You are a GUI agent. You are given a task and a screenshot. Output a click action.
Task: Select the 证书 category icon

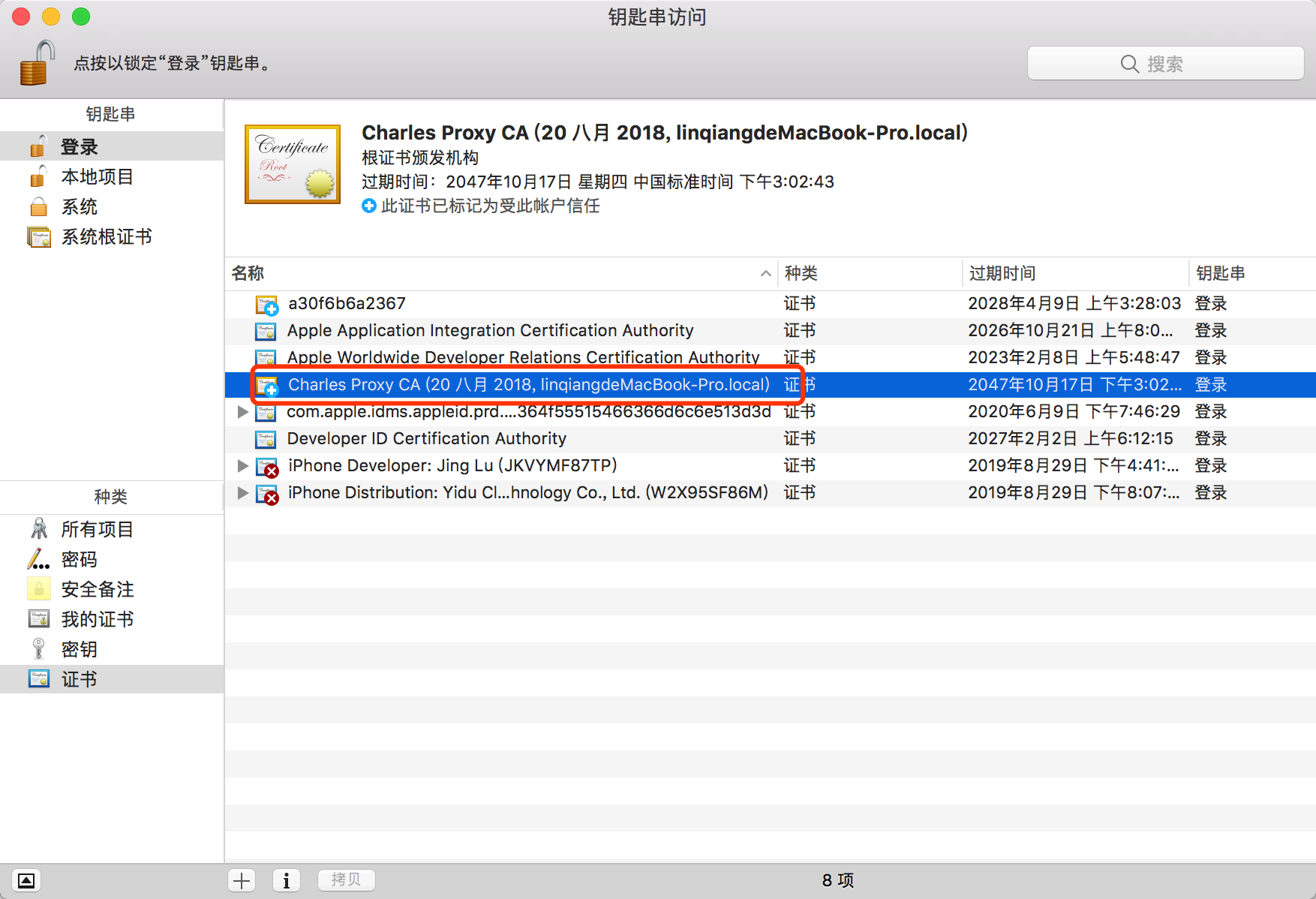pos(39,679)
